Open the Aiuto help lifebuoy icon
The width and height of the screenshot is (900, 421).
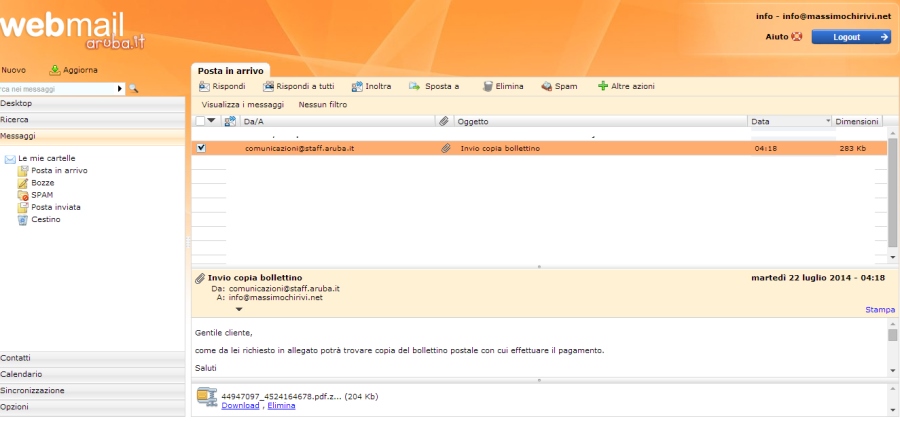click(797, 37)
